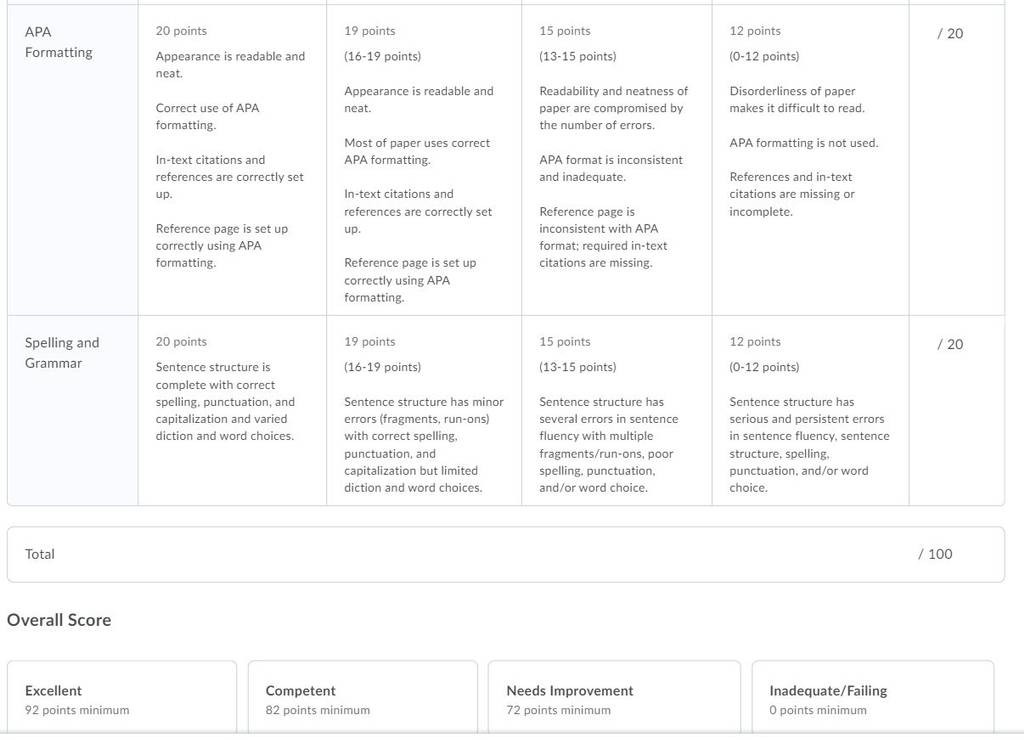The height and width of the screenshot is (740, 1024).
Task: Select the Excellent overall score card
Action: point(122,698)
